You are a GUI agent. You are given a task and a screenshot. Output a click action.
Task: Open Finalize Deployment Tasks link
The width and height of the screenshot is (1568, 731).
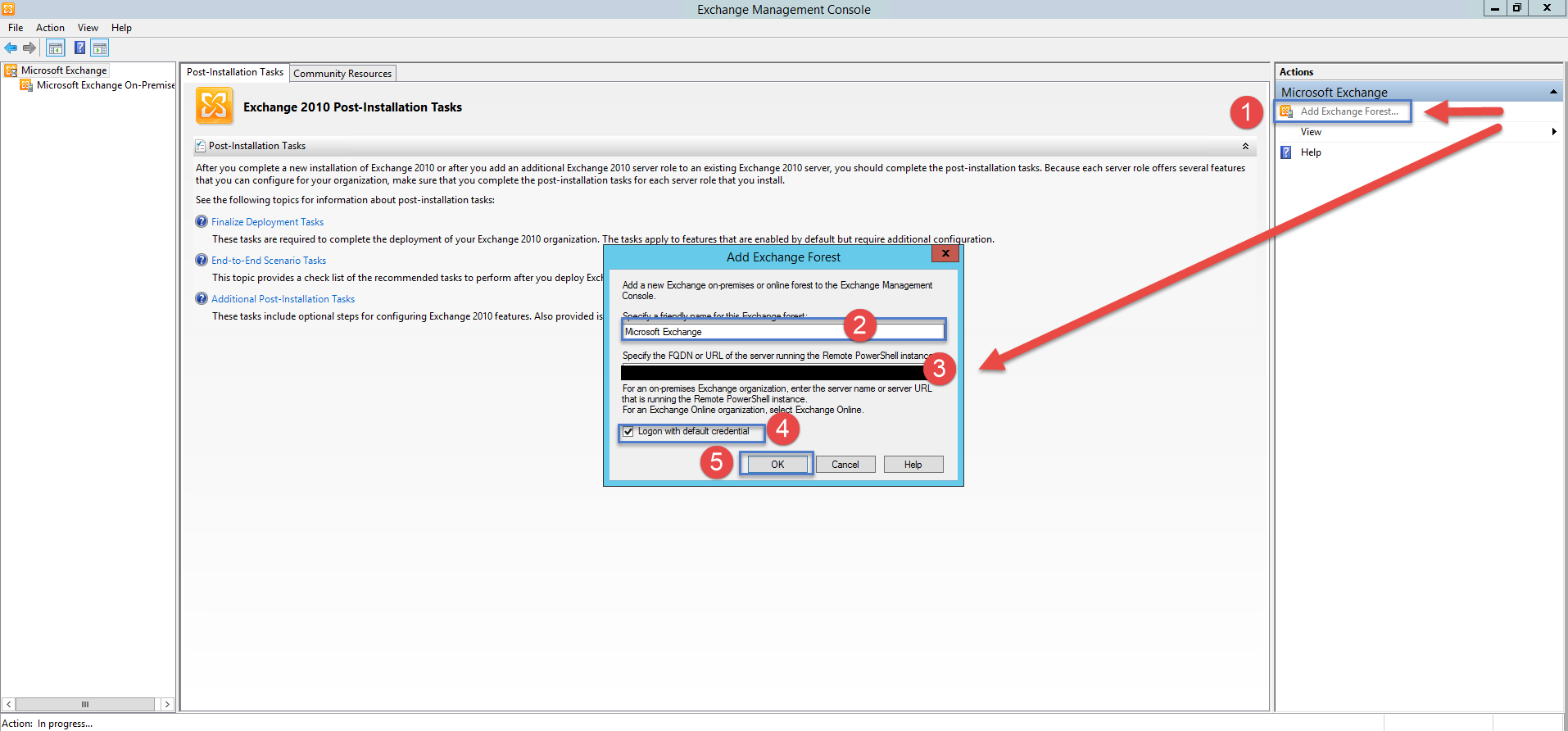267,222
